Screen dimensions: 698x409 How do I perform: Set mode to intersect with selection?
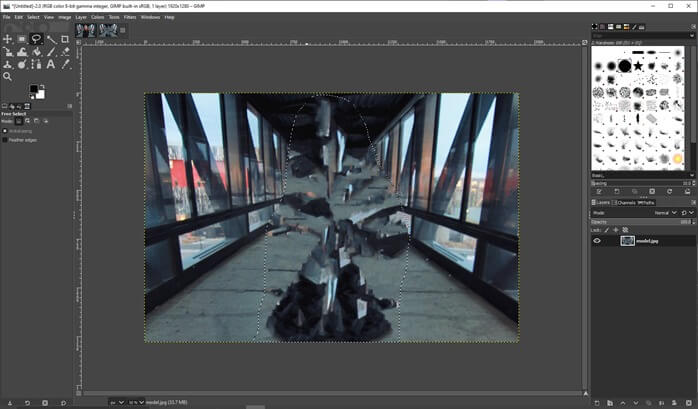point(45,121)
